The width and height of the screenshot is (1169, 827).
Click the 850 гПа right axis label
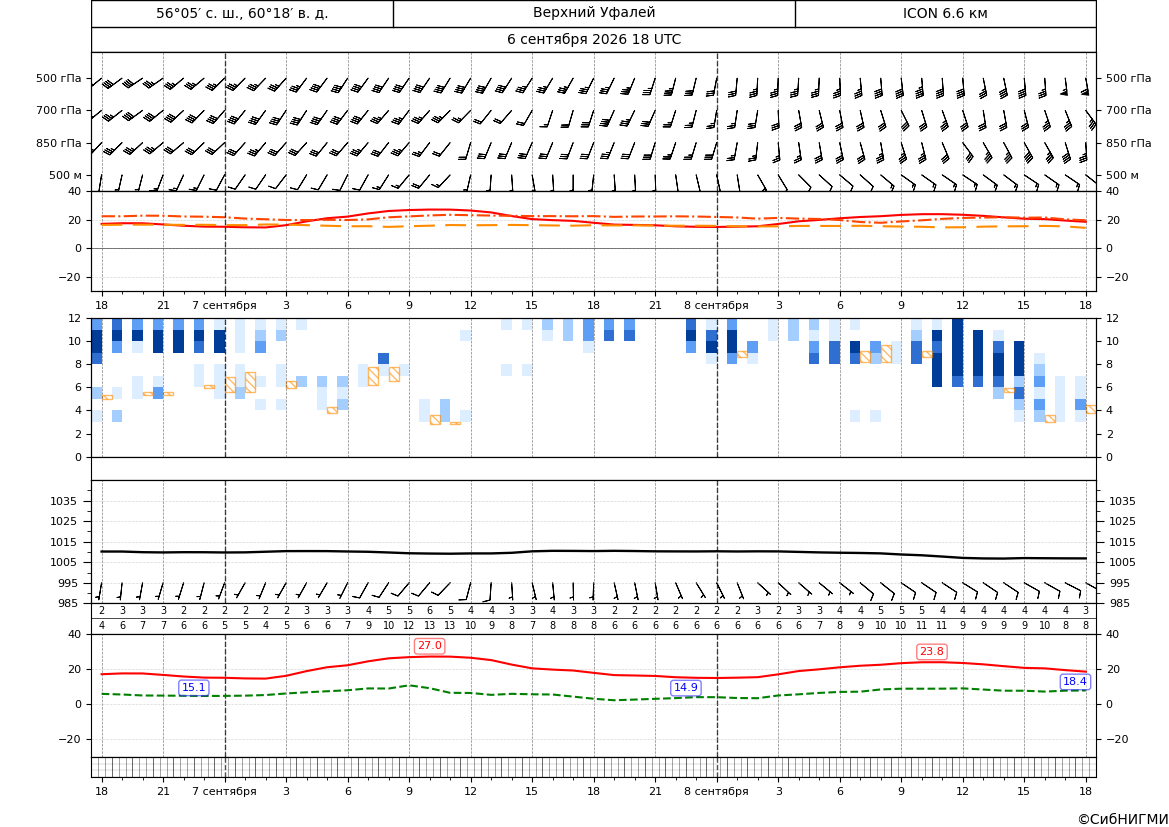point(1129,143)
